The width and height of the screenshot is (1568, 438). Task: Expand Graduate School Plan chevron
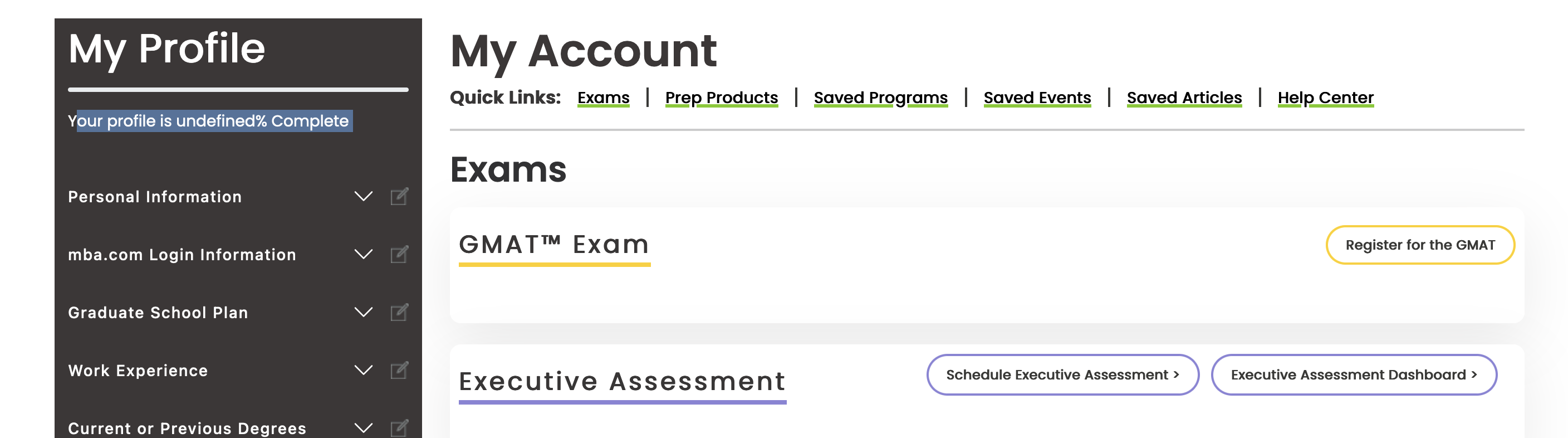pos(364,312)
